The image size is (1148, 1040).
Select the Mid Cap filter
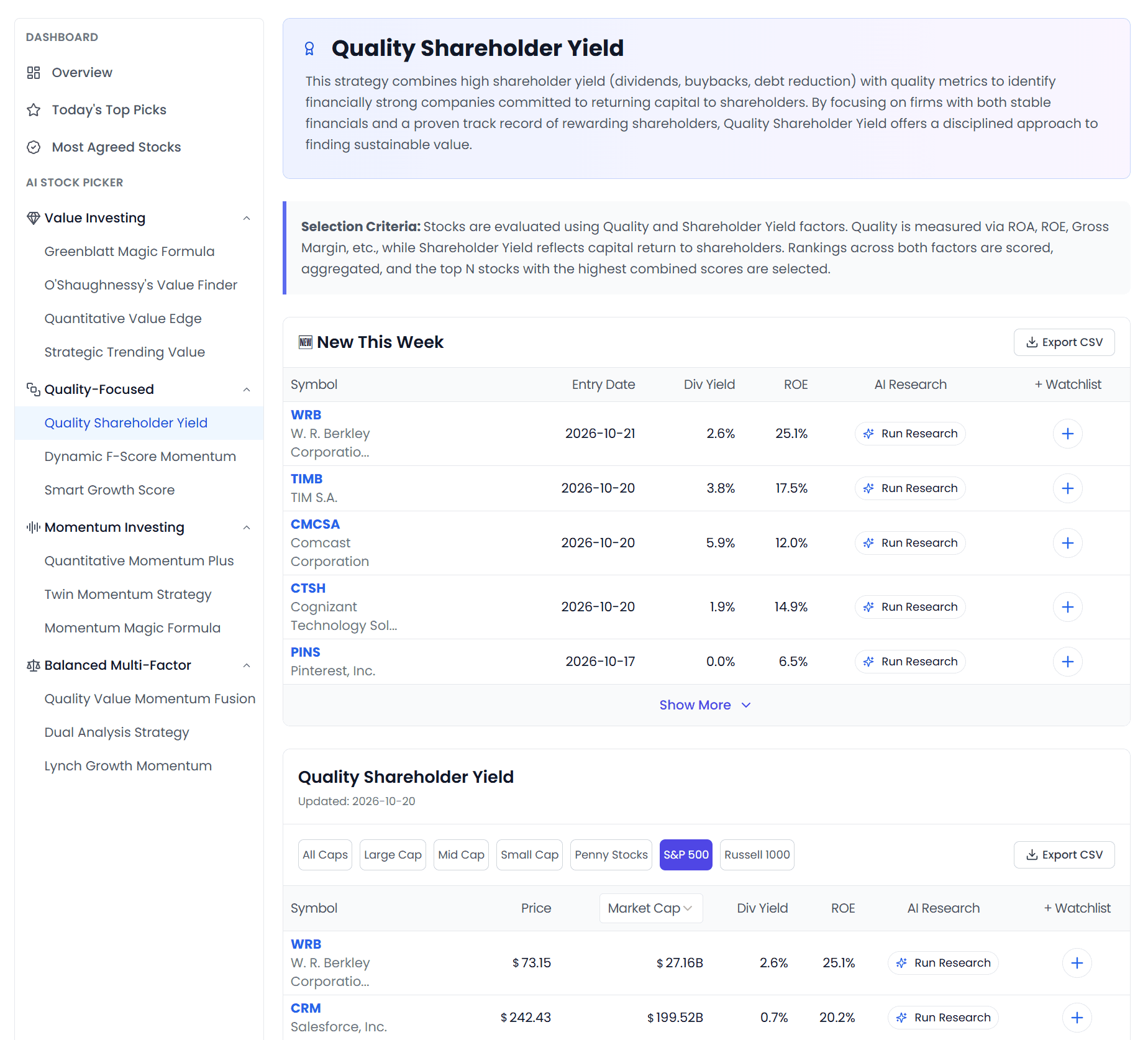(x=461, y=855)
